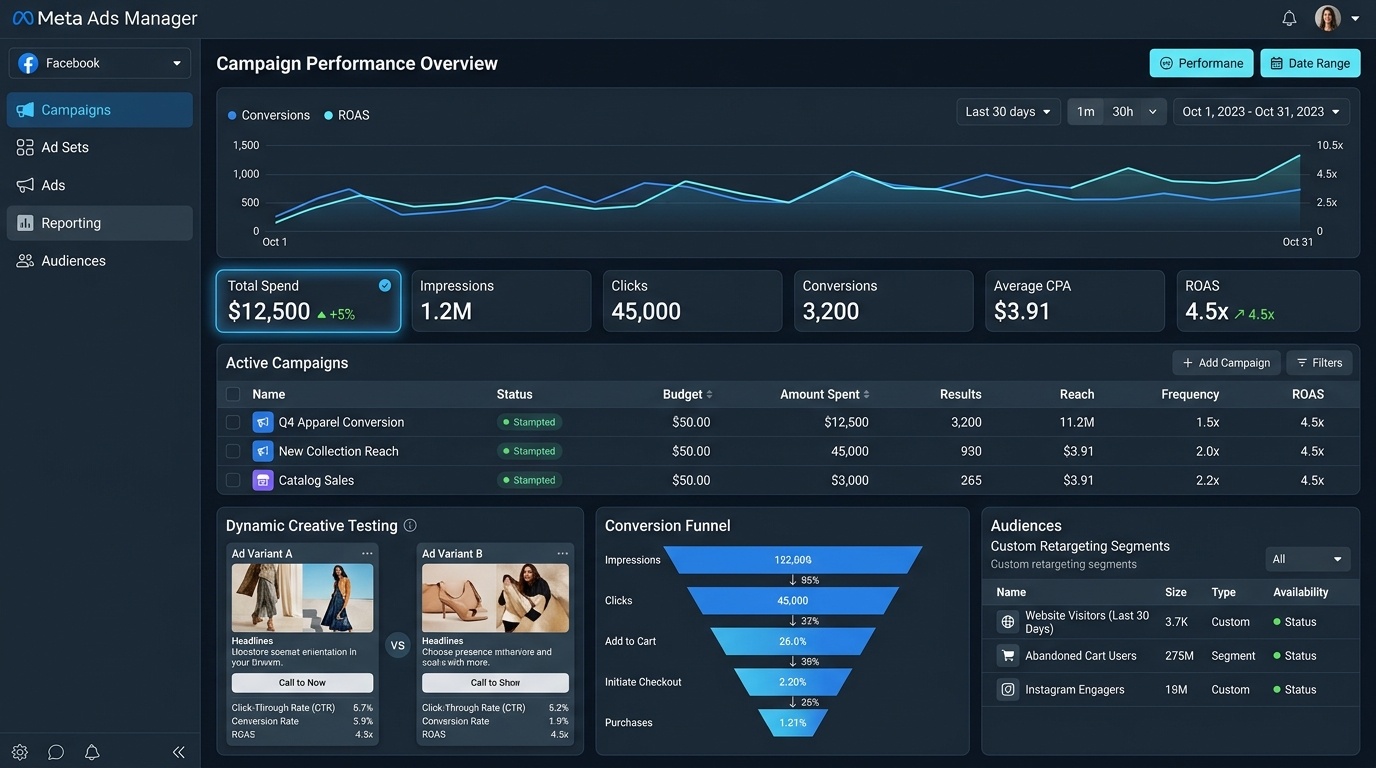Click the Meta logo icon
Screen dimensions: 1376x768
pyautogui.click(x=22, y=18)
